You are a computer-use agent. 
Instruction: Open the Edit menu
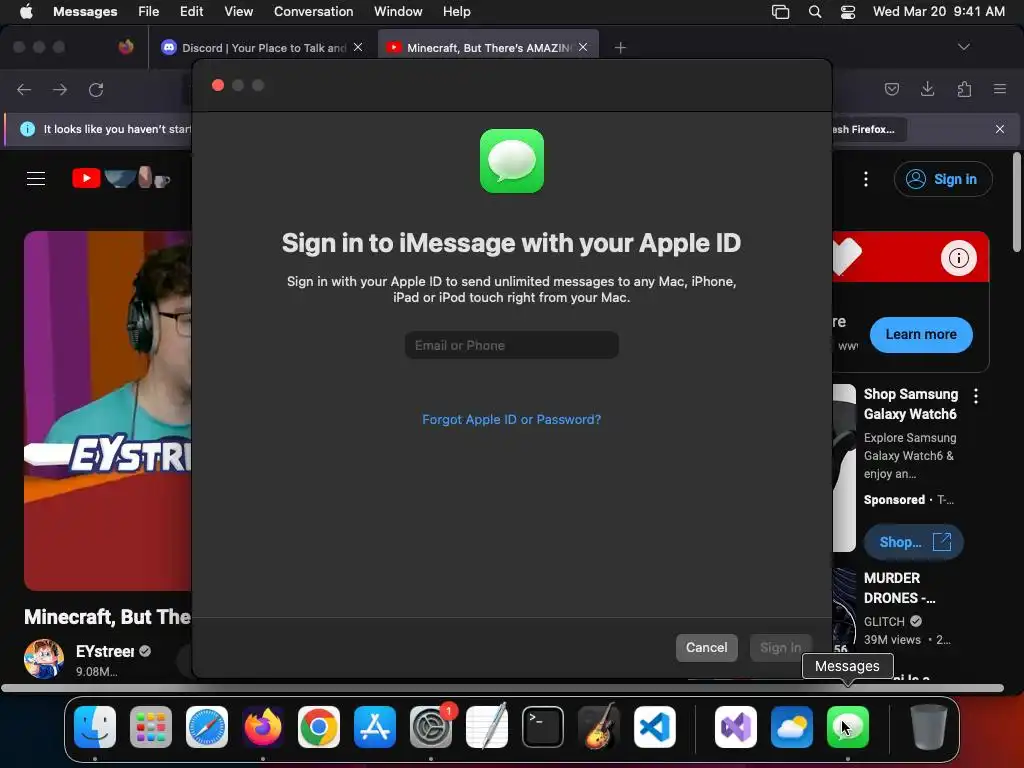click(191, 11)
